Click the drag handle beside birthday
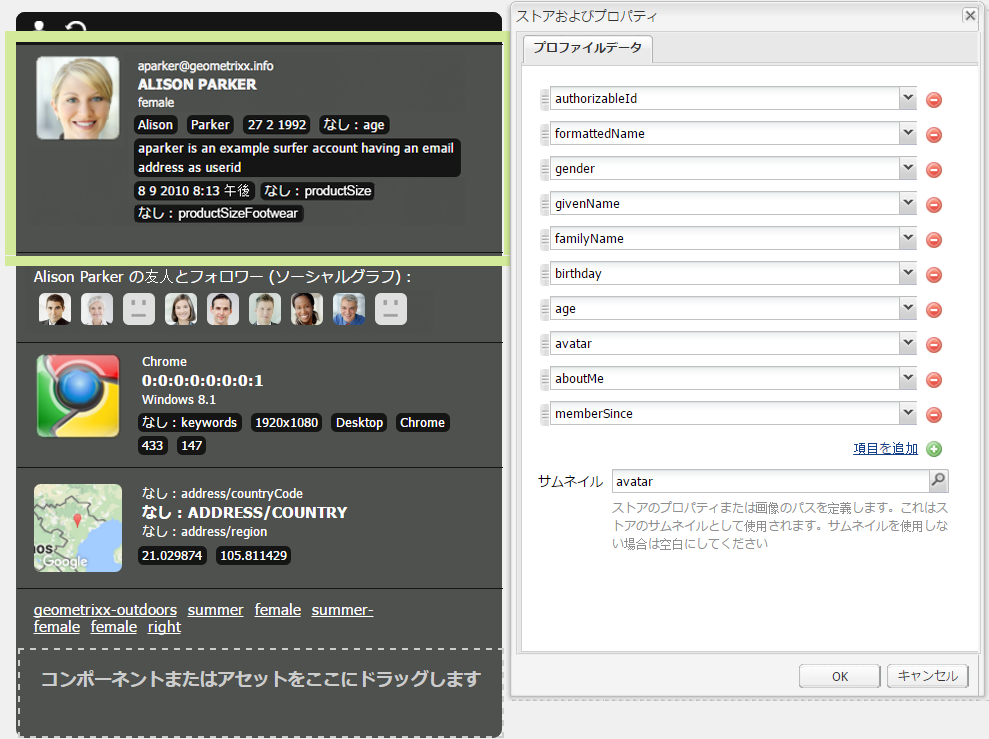Image resolution: width=989 pixels, height=739 pixels. coord(544,274)
